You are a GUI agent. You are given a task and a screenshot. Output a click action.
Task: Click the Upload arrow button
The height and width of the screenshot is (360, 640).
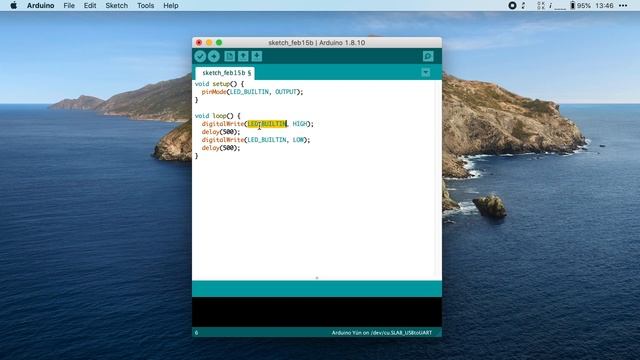click(x=213, y=56)
